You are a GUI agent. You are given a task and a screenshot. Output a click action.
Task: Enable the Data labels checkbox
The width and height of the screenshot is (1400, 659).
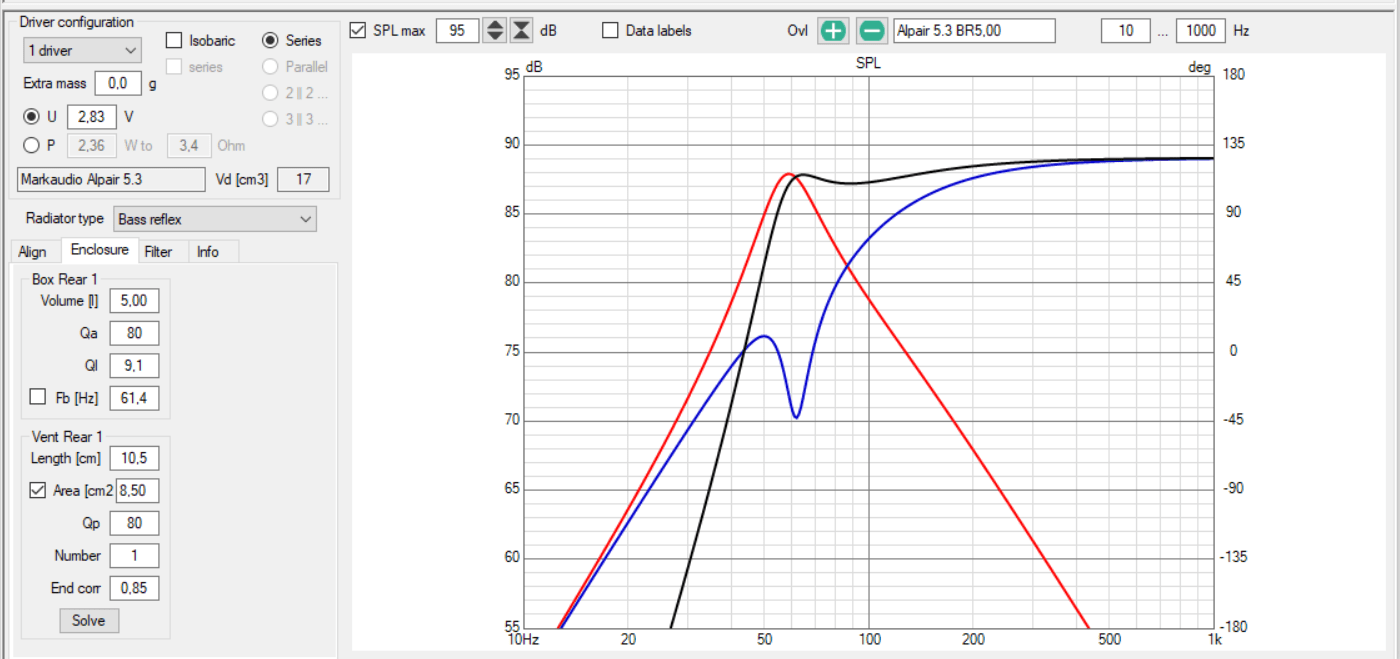point(610,31)
